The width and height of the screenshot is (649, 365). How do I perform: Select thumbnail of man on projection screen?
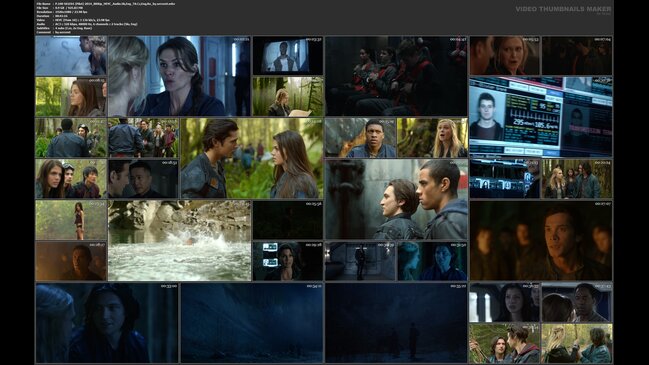(288, 55)
